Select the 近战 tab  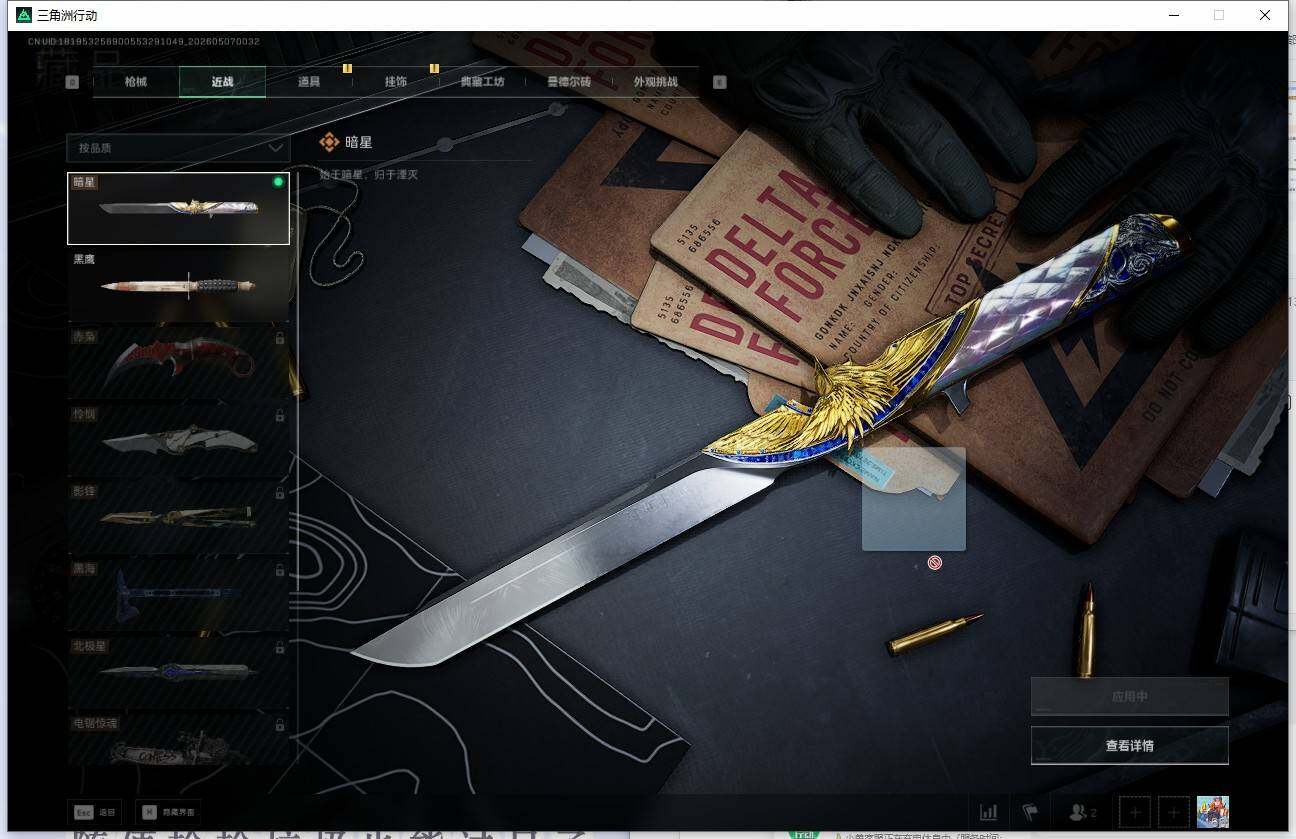tap(222, 82)
